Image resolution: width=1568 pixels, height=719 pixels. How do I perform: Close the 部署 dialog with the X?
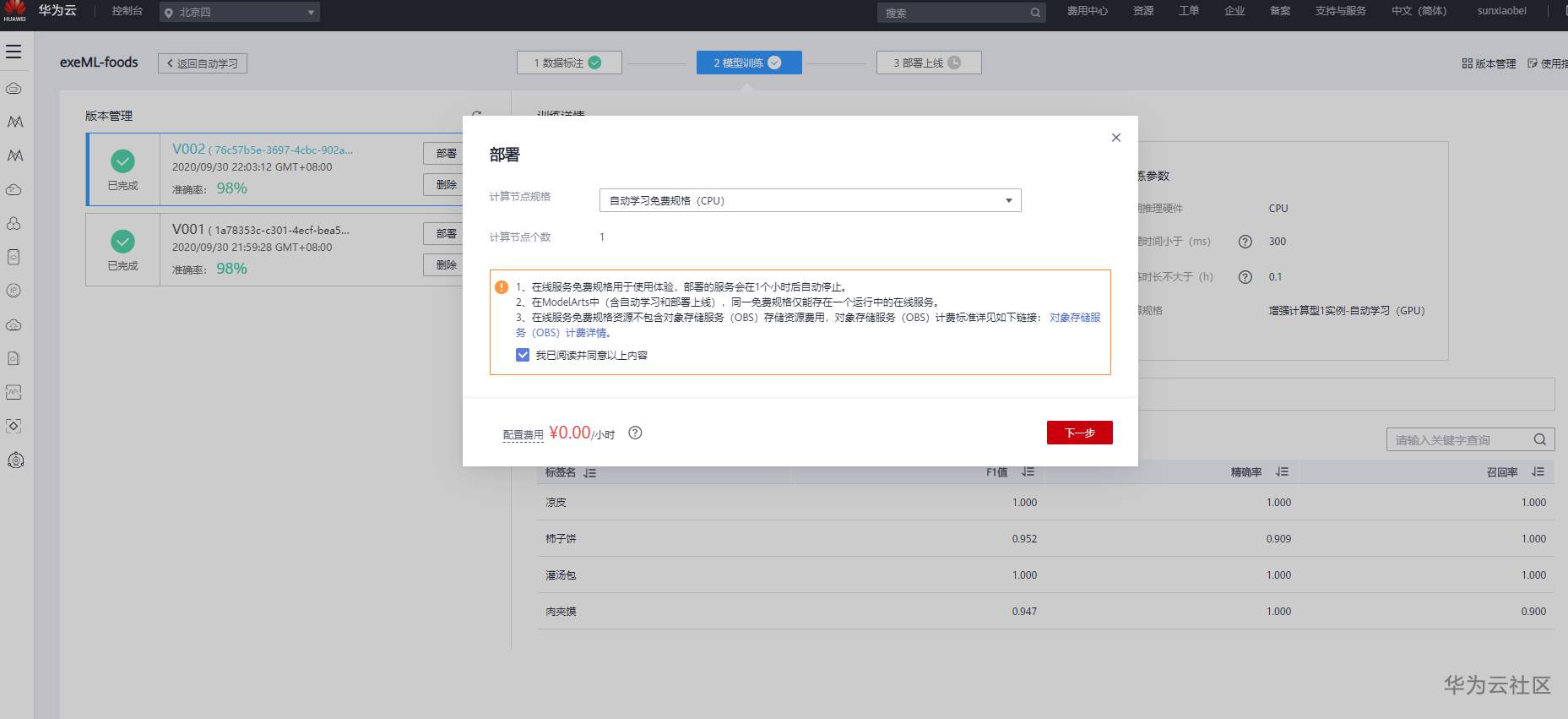(x=1116, y=138)
